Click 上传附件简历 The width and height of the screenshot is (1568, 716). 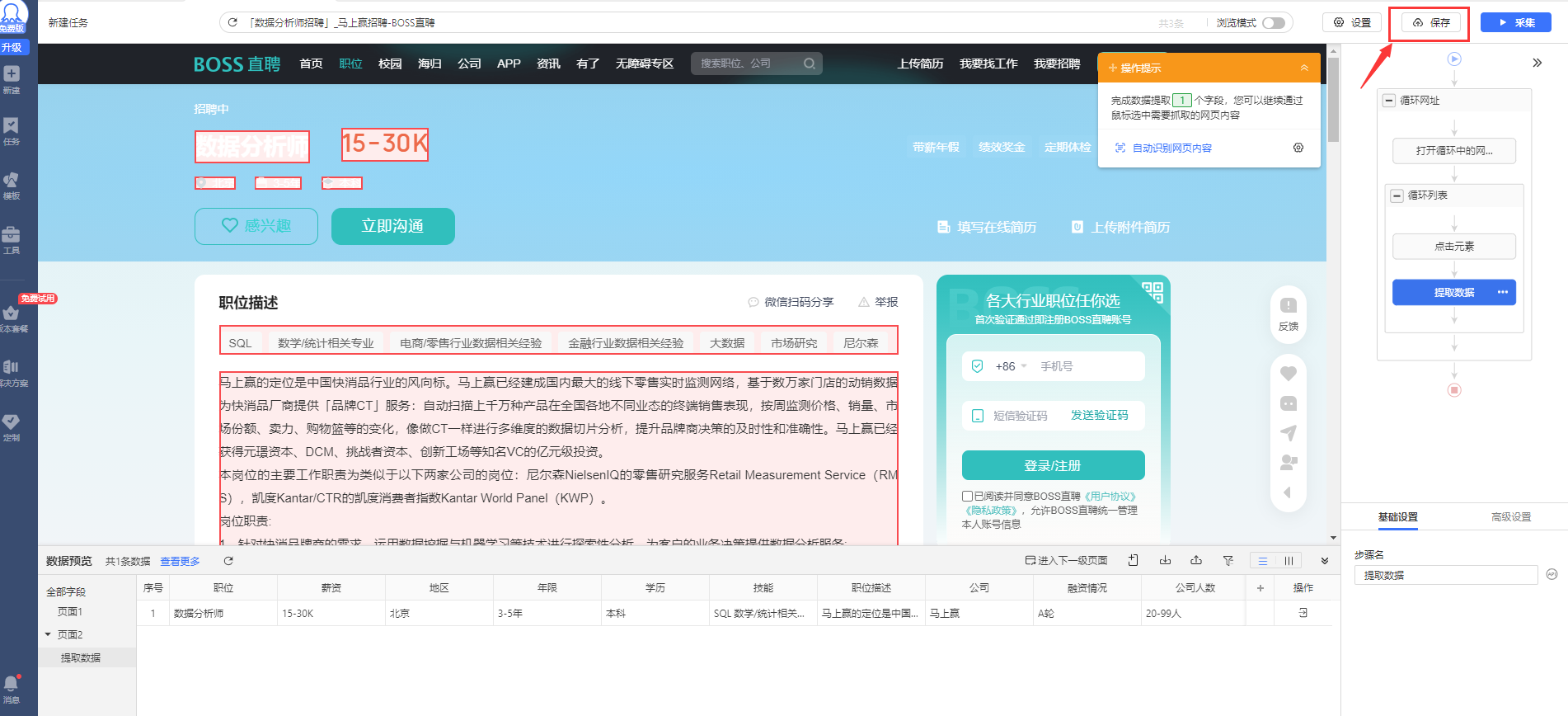tap(1120, 227)
